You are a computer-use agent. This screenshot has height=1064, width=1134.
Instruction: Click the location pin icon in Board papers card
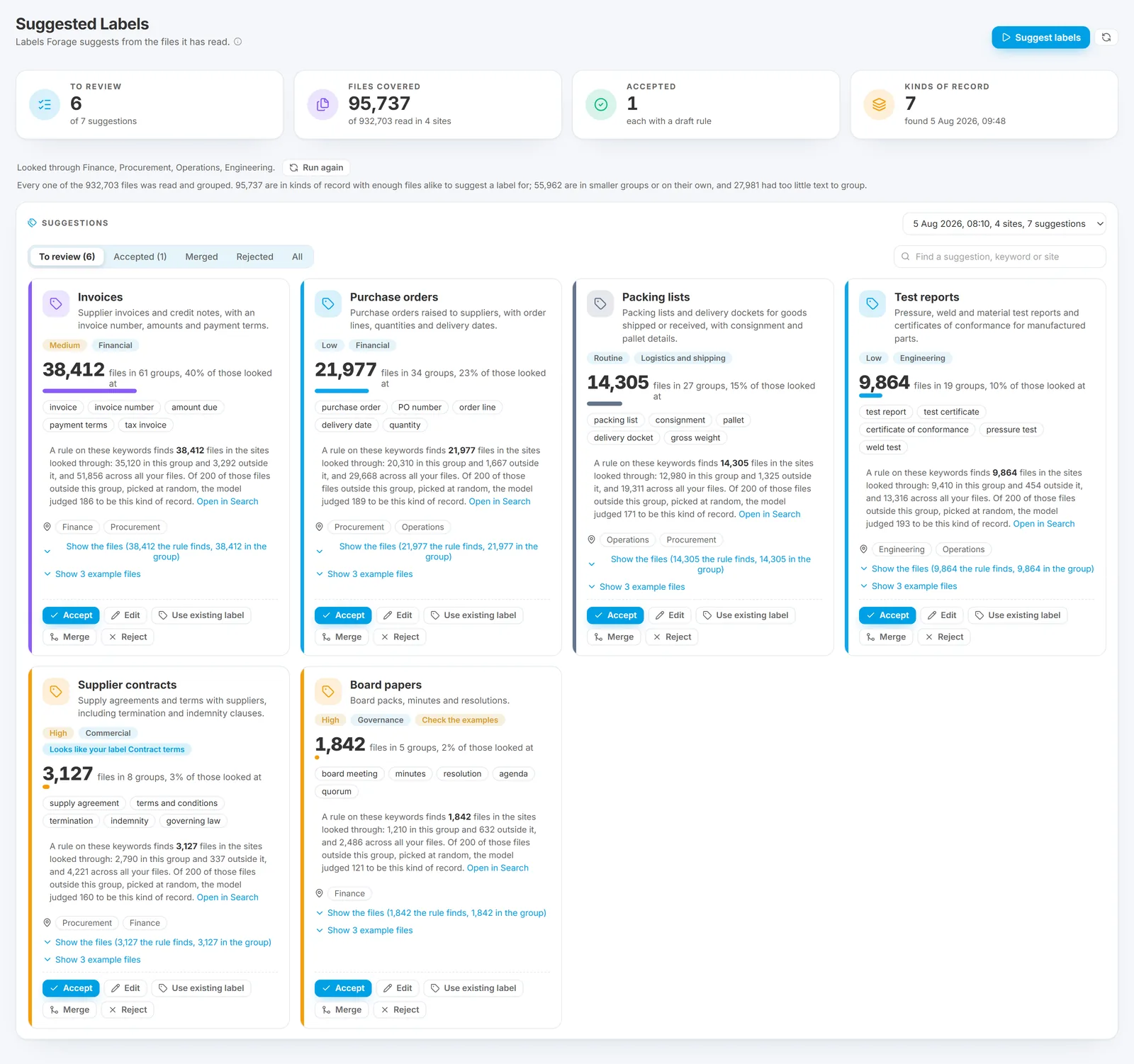[x=319, y=893]
